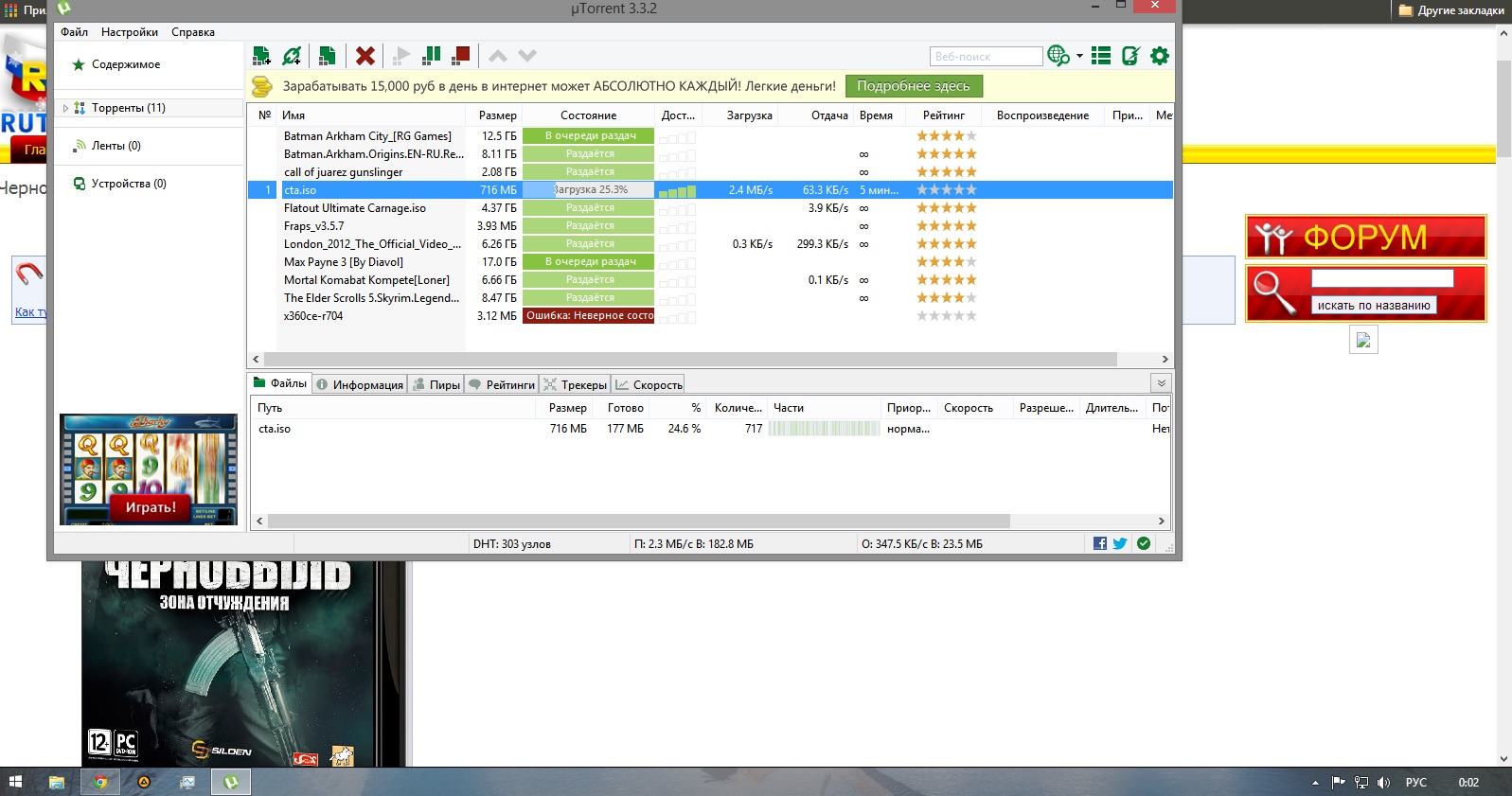Expand the Торренты (11) tree node
This screenshot has height=796, width=1512.
(65, 108)
